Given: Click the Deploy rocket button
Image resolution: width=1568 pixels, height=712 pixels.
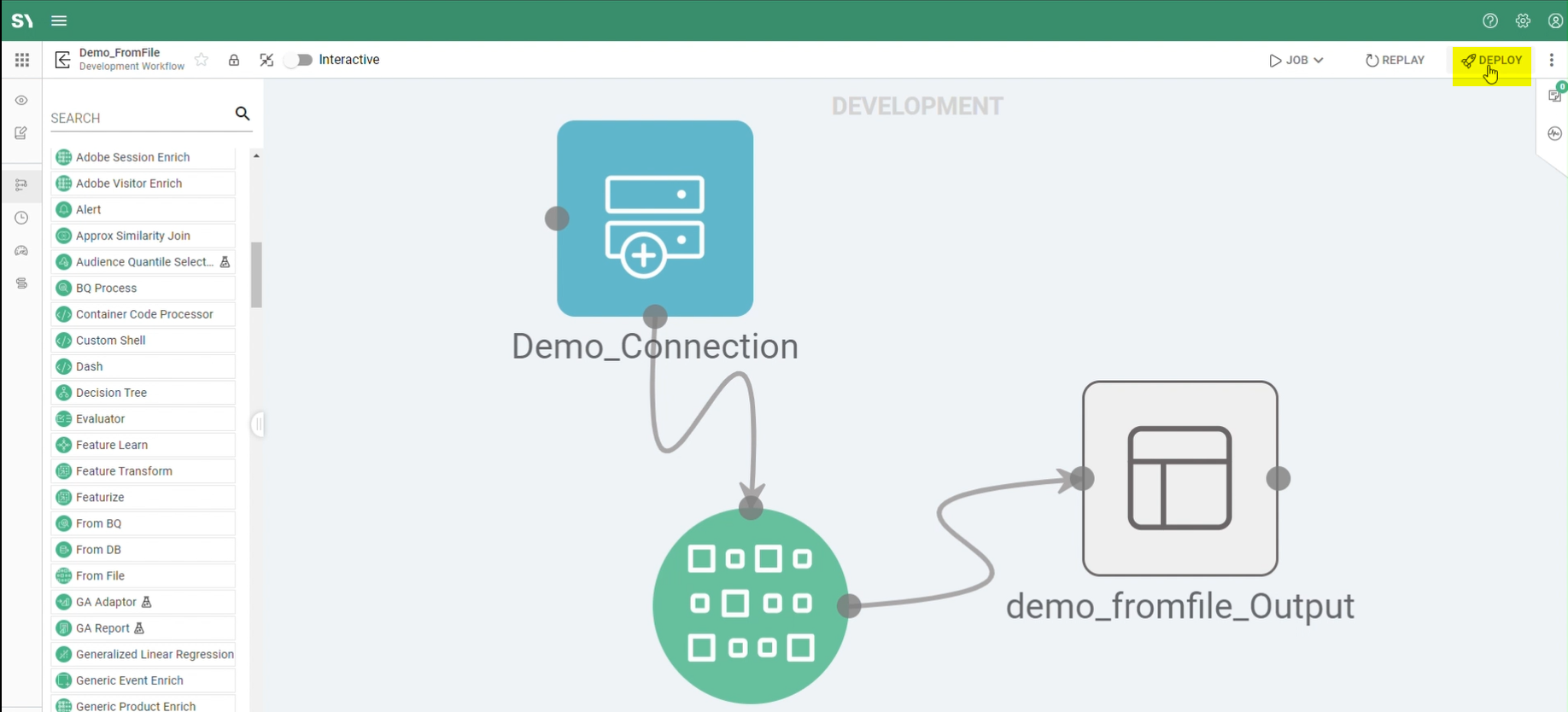Looking at the screenshot, I should 1491,61.
